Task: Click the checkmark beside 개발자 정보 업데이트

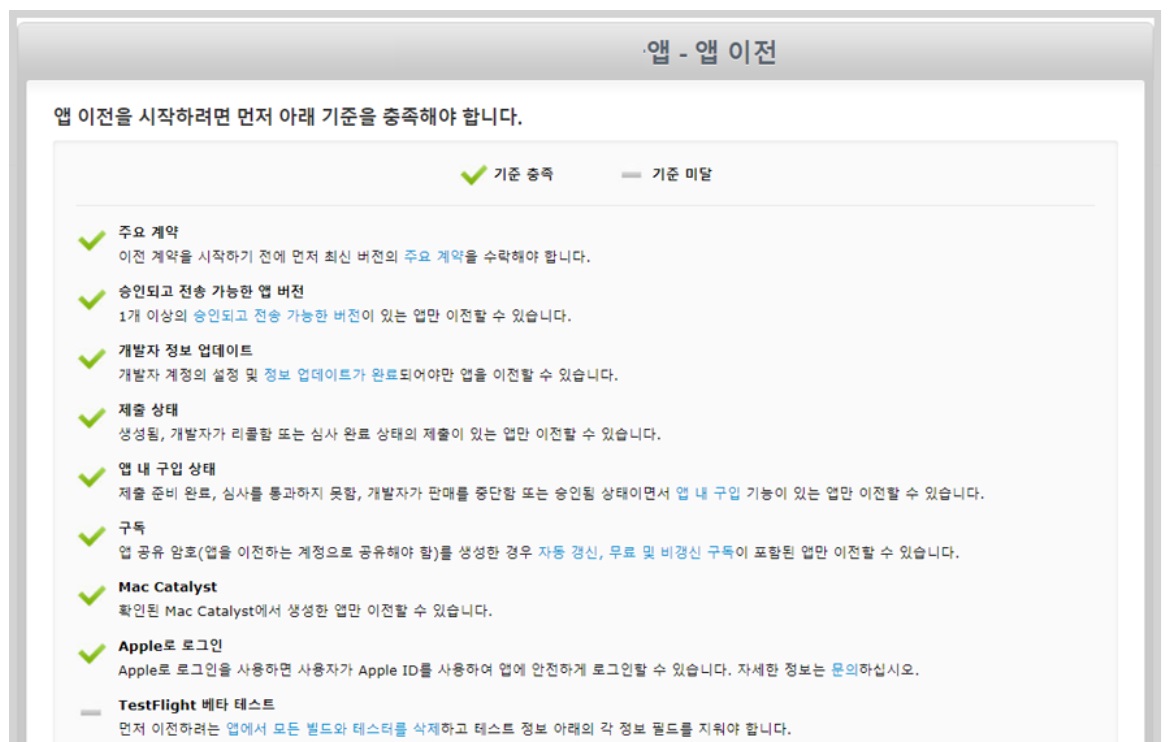Action: coord(92,358)
